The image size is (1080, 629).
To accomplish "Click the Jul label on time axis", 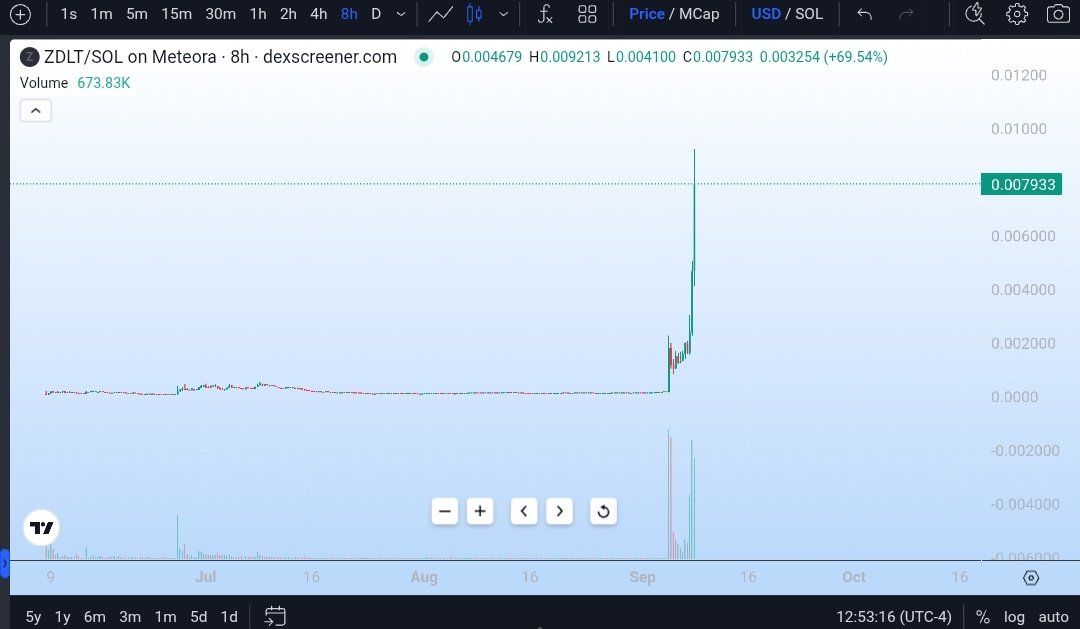I will point(205,577).
